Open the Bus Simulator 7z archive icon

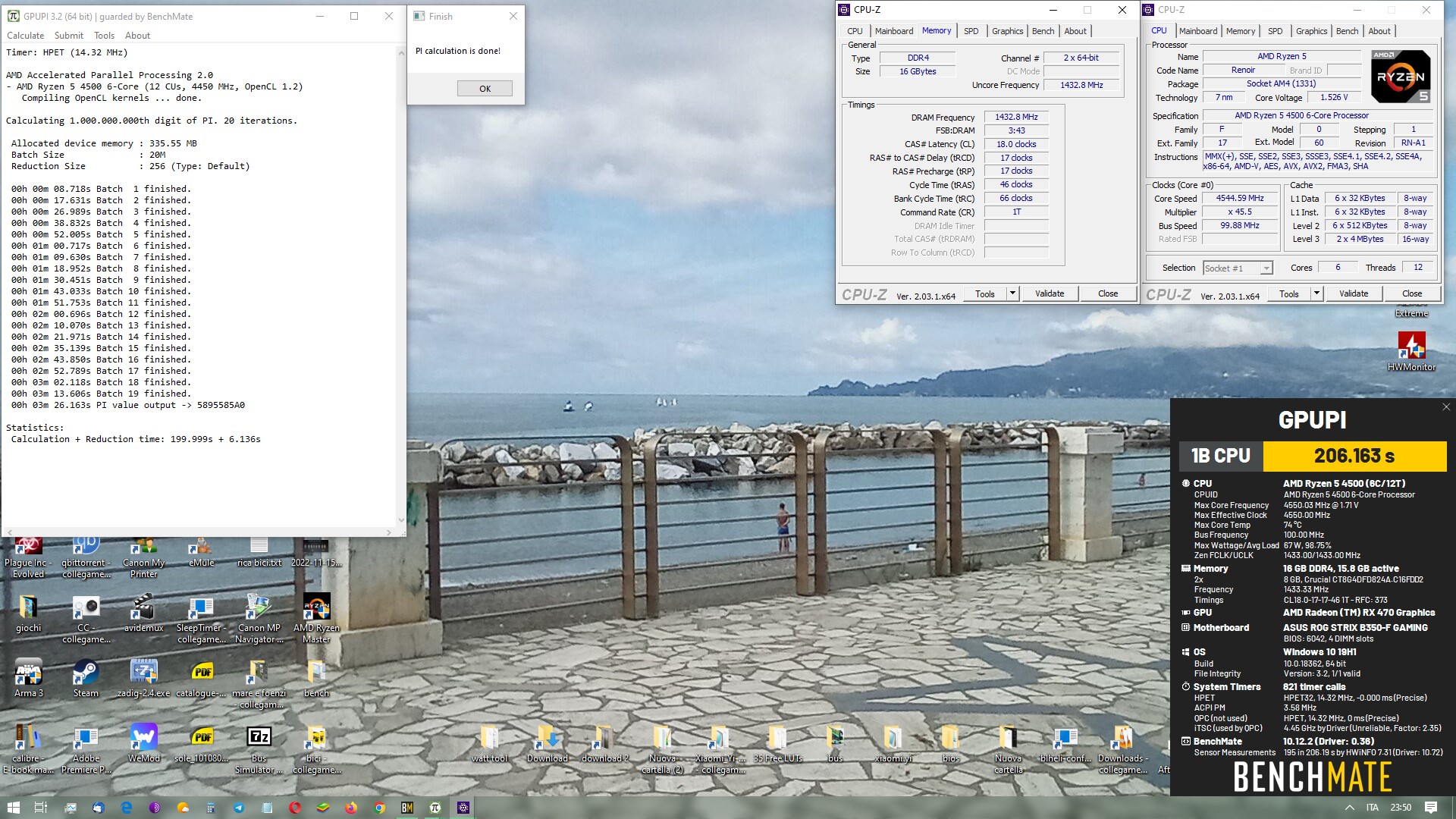click(x=259, y=748)
